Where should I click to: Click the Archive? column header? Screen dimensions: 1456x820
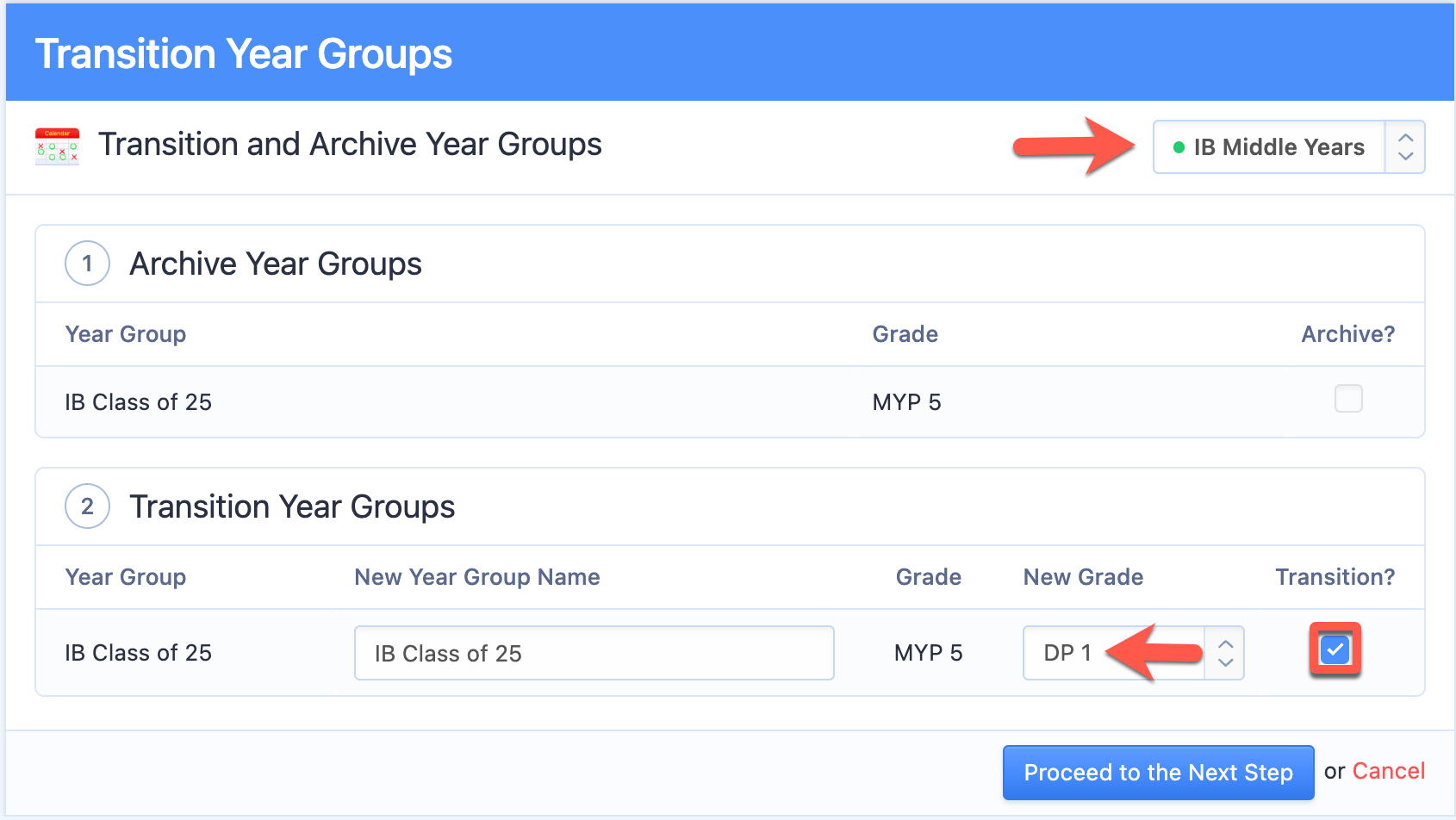tap(1347, 334)
